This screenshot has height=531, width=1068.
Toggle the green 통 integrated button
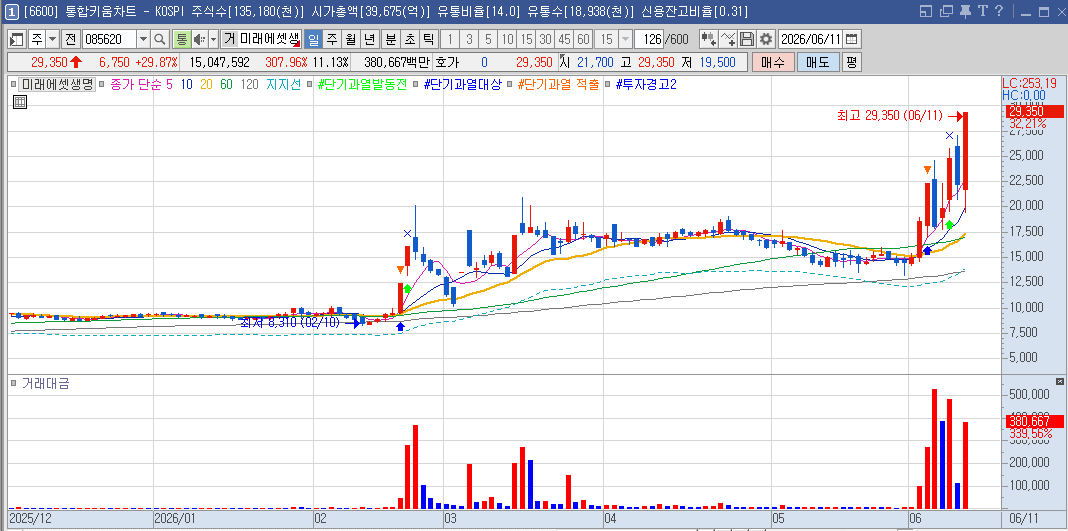coord(181,39)
